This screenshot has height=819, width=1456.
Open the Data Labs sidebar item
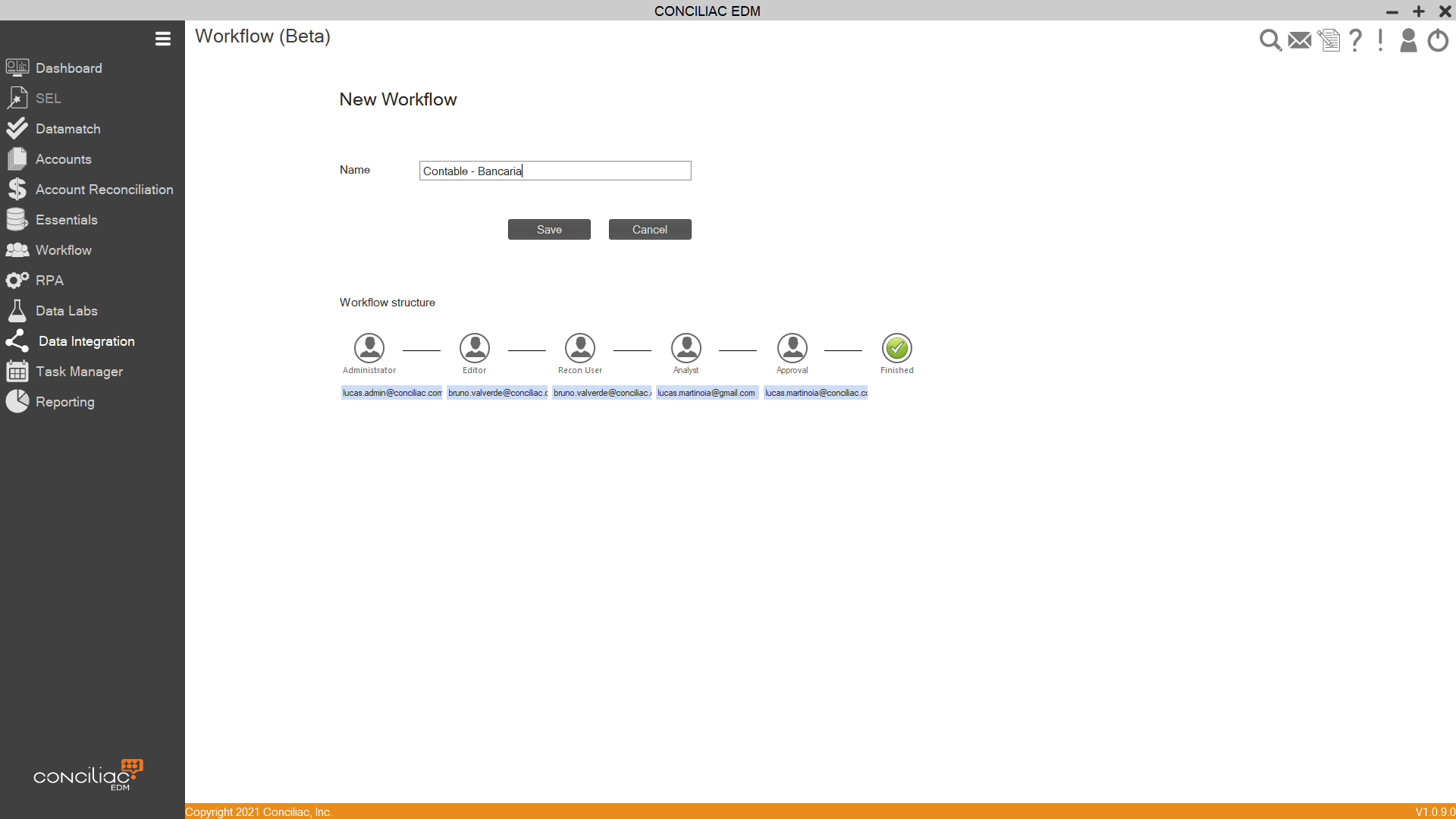(66, 311)
